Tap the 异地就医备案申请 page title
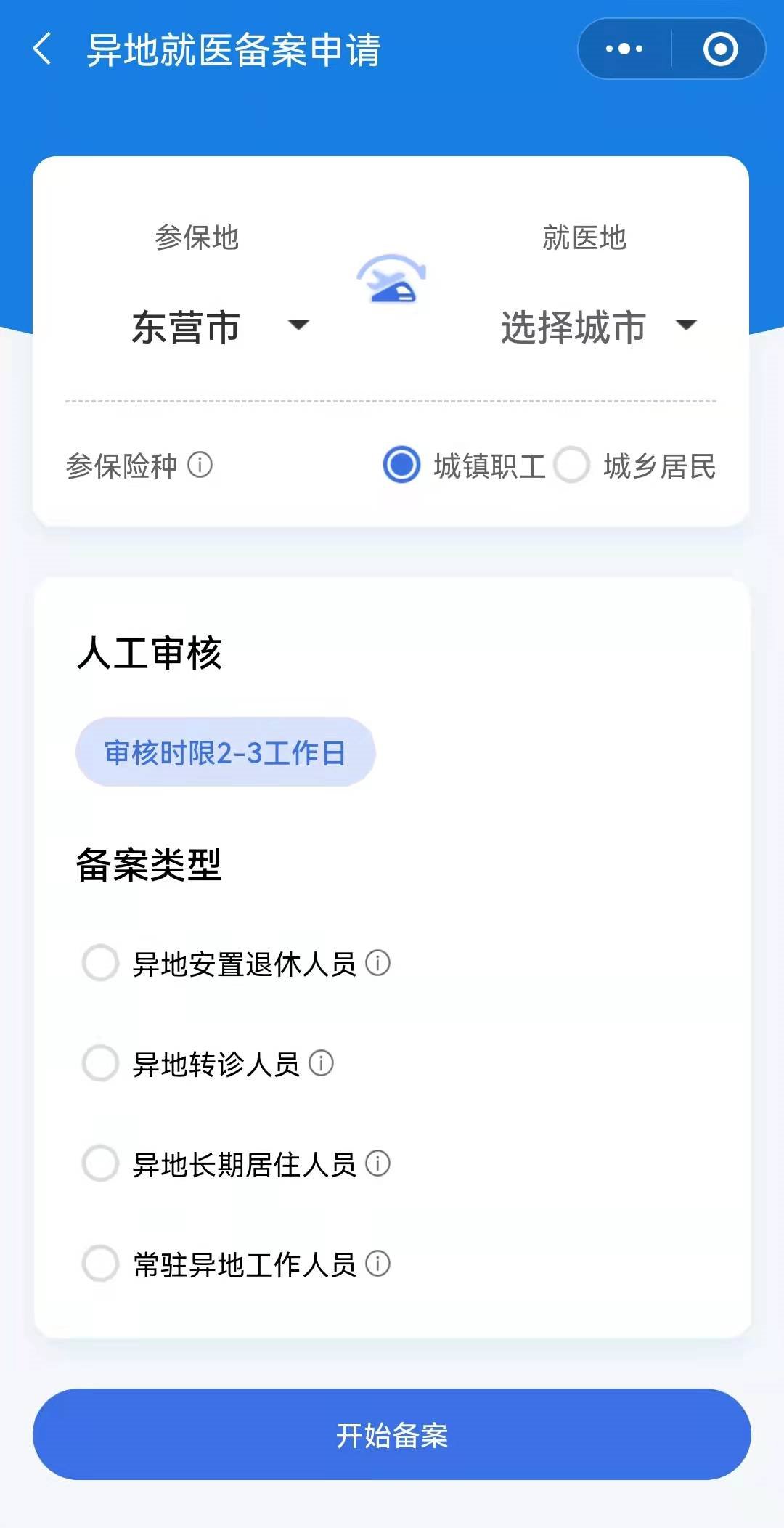The width and height of the screenshot is (784, 1528). pos(234,49)
